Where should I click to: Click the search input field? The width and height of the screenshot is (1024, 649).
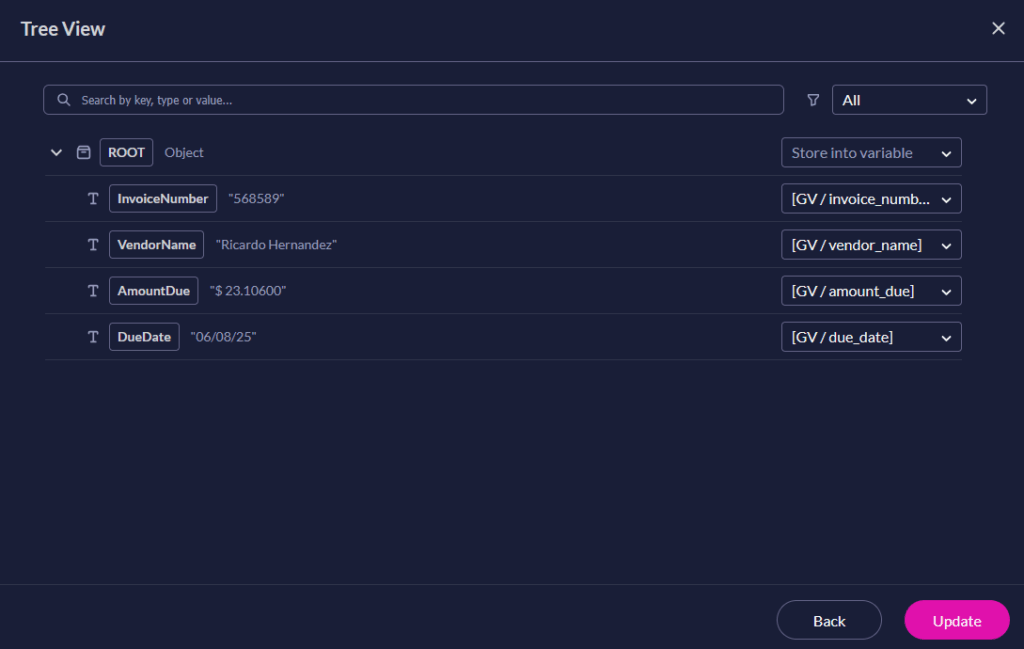point(400,100)
